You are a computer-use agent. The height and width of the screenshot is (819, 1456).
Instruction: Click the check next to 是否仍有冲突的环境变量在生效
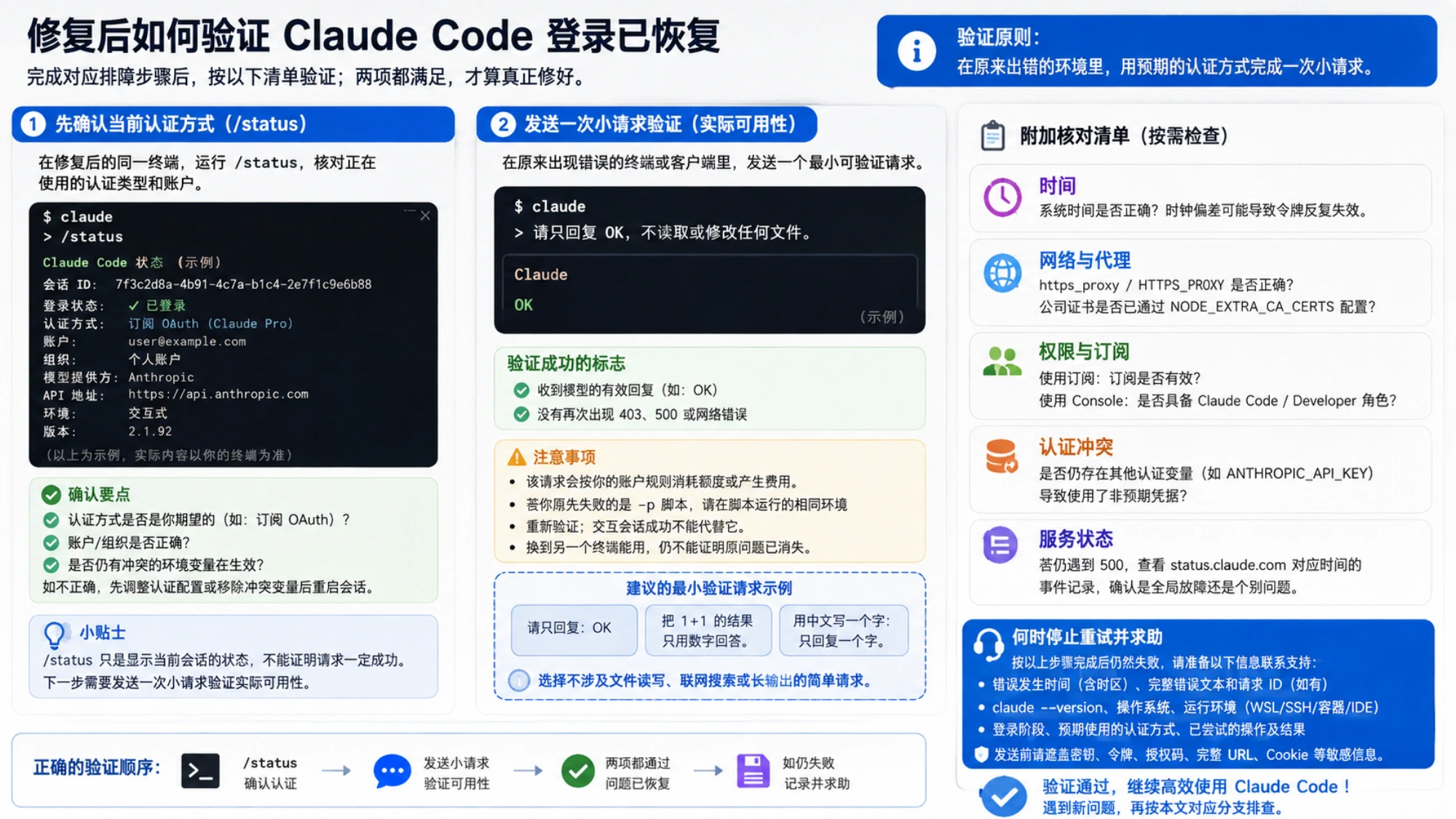[x=51, y=565]
